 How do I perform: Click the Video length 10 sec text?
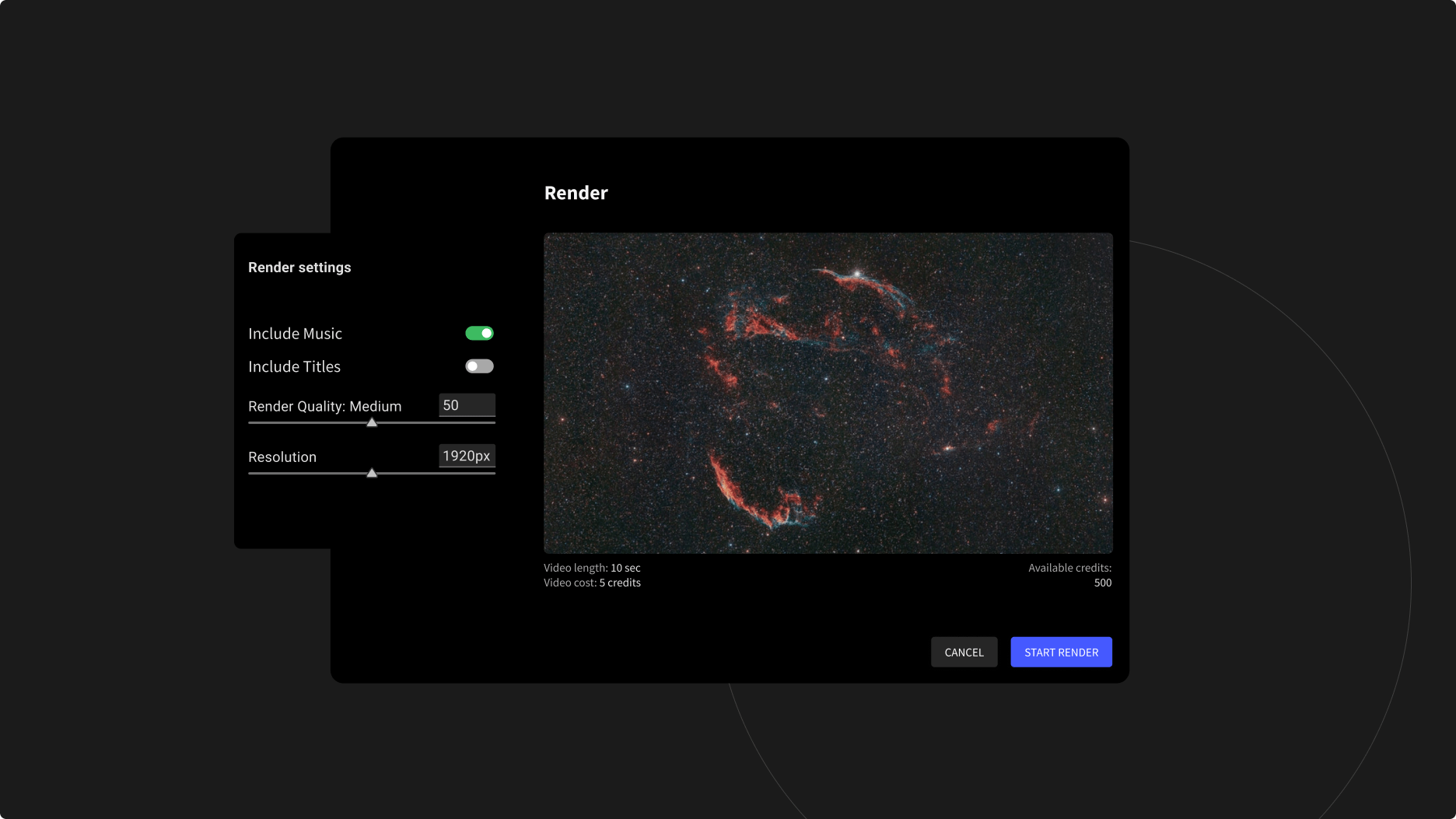click(592, 568)
